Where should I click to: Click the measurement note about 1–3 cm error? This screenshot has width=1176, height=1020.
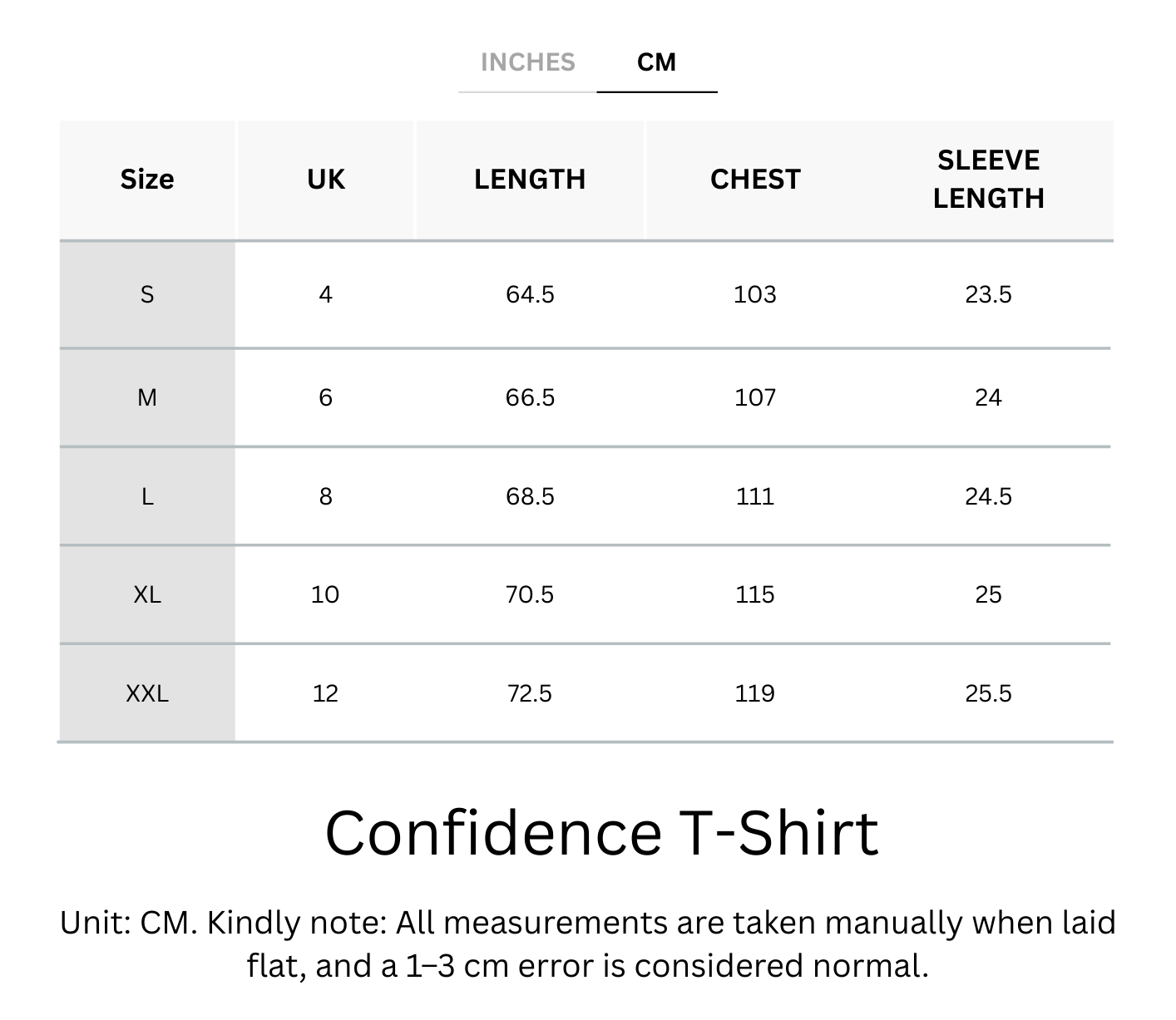coord(587,944)
